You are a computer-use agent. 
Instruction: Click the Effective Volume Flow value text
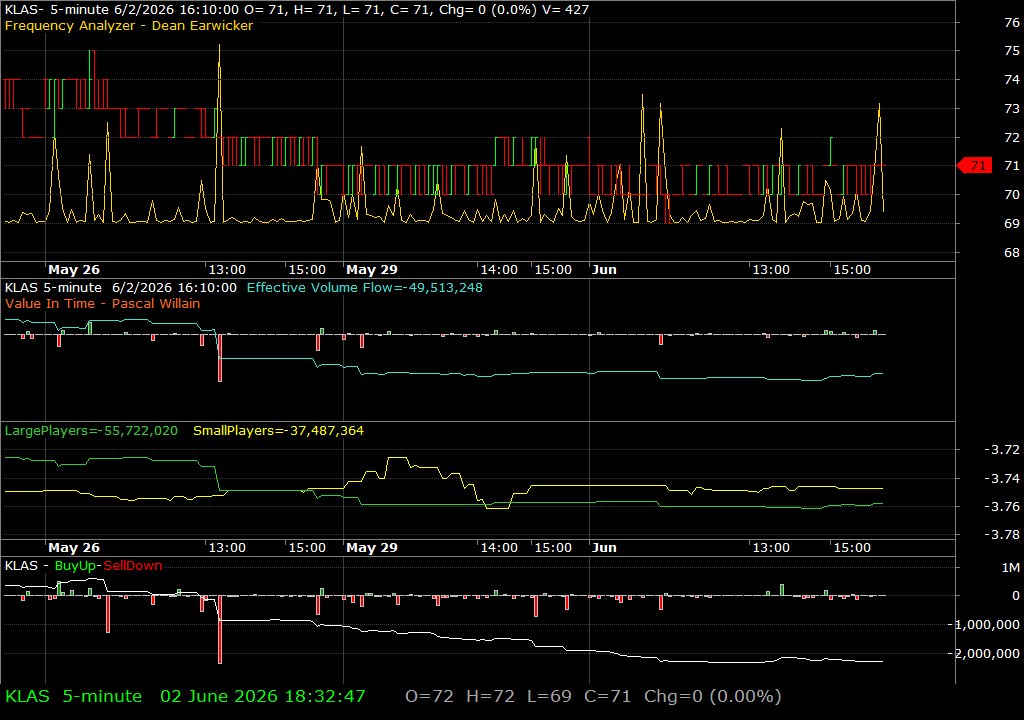[364, 287]
